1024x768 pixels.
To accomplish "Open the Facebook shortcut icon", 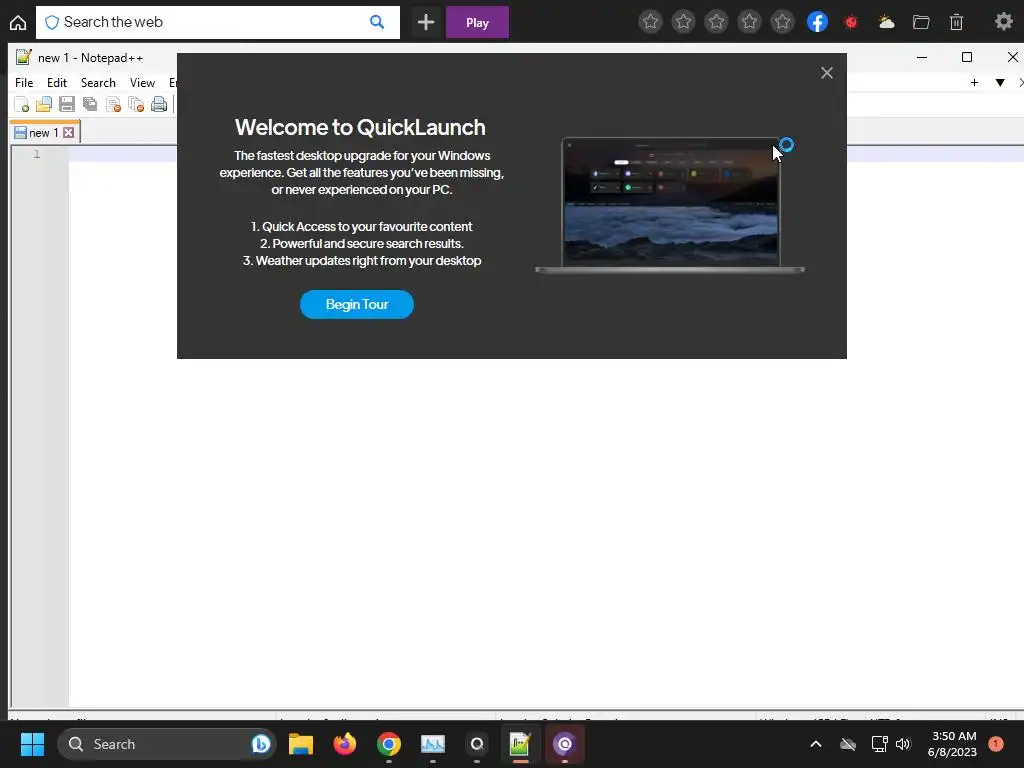I will (x=817, y=22).
